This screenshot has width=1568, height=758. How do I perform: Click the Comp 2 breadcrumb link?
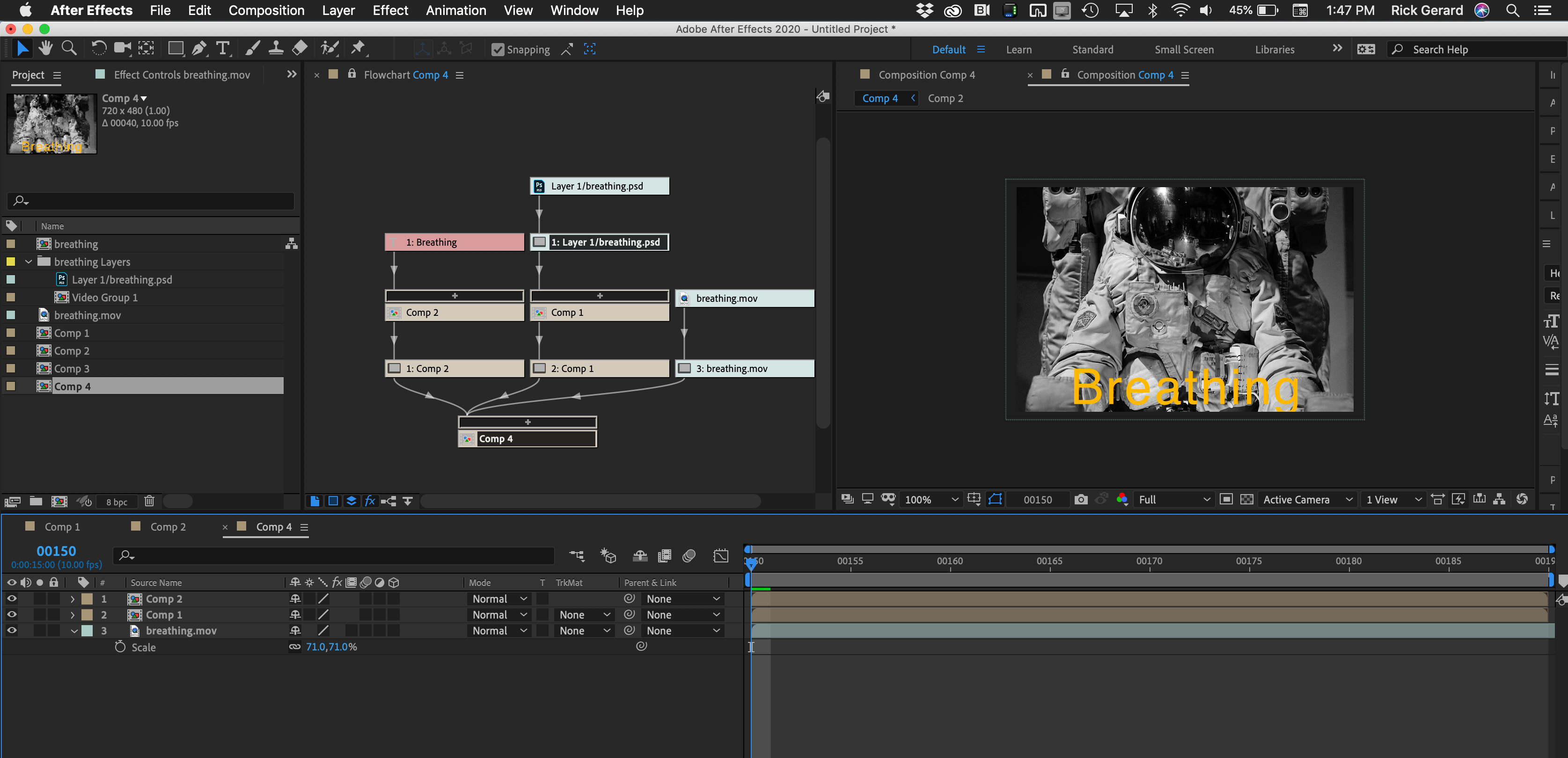click(x=945, y=98)
